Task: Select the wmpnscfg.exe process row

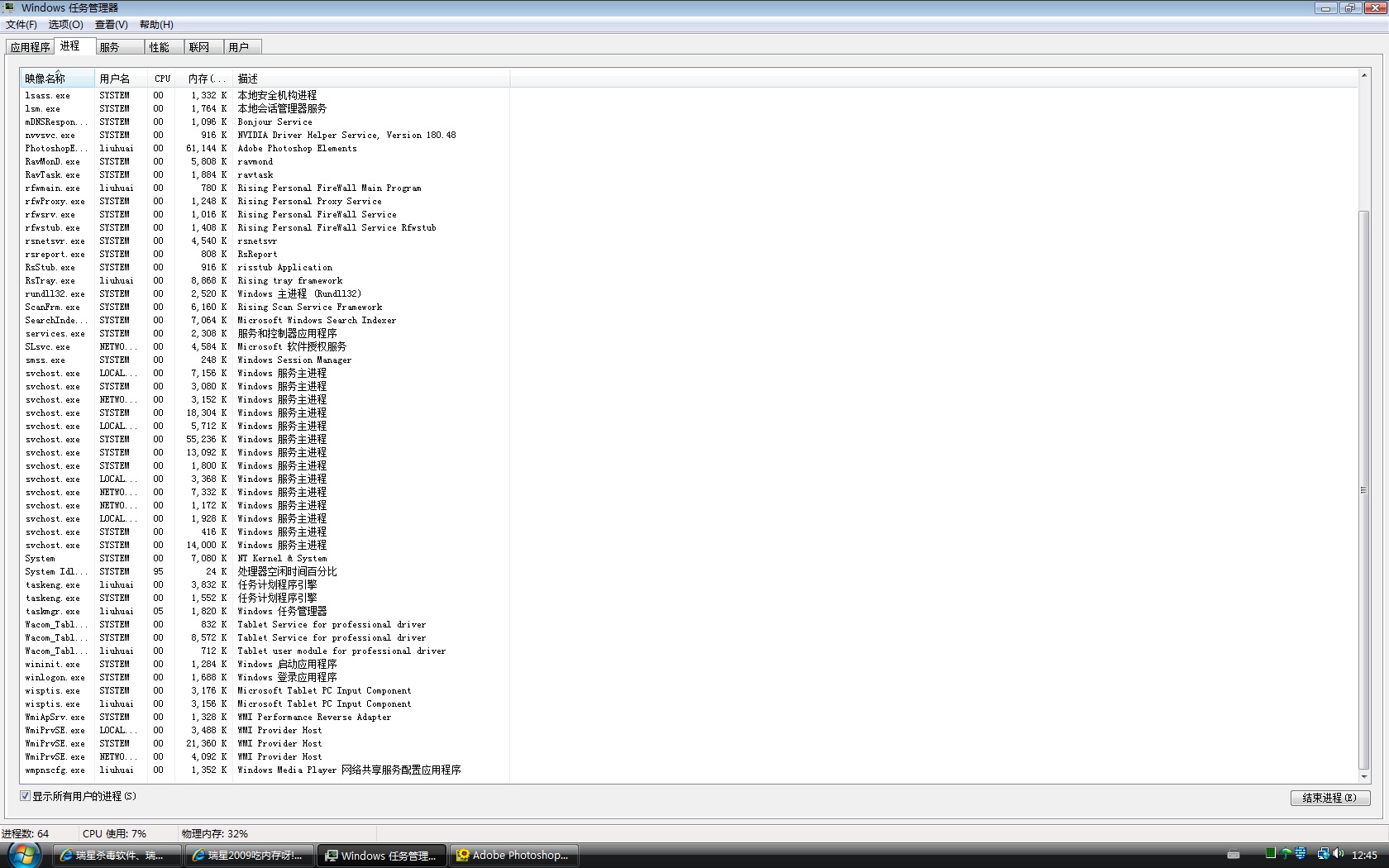Action: point(265,770)
